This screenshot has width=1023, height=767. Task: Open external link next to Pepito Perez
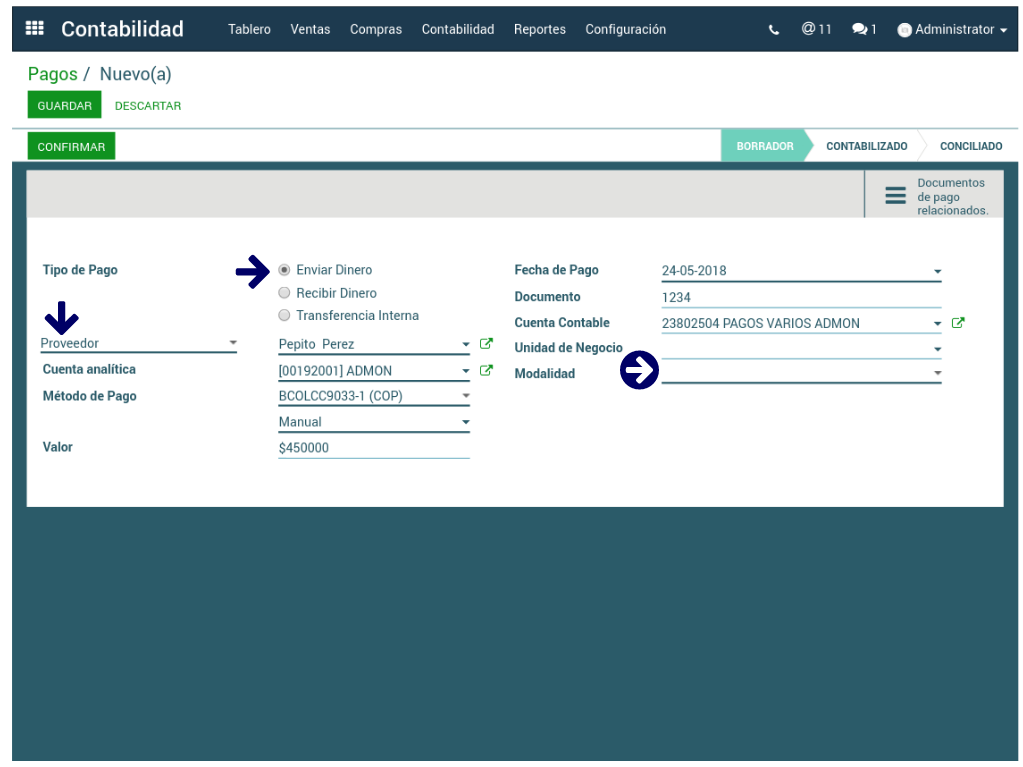(487, 344)
